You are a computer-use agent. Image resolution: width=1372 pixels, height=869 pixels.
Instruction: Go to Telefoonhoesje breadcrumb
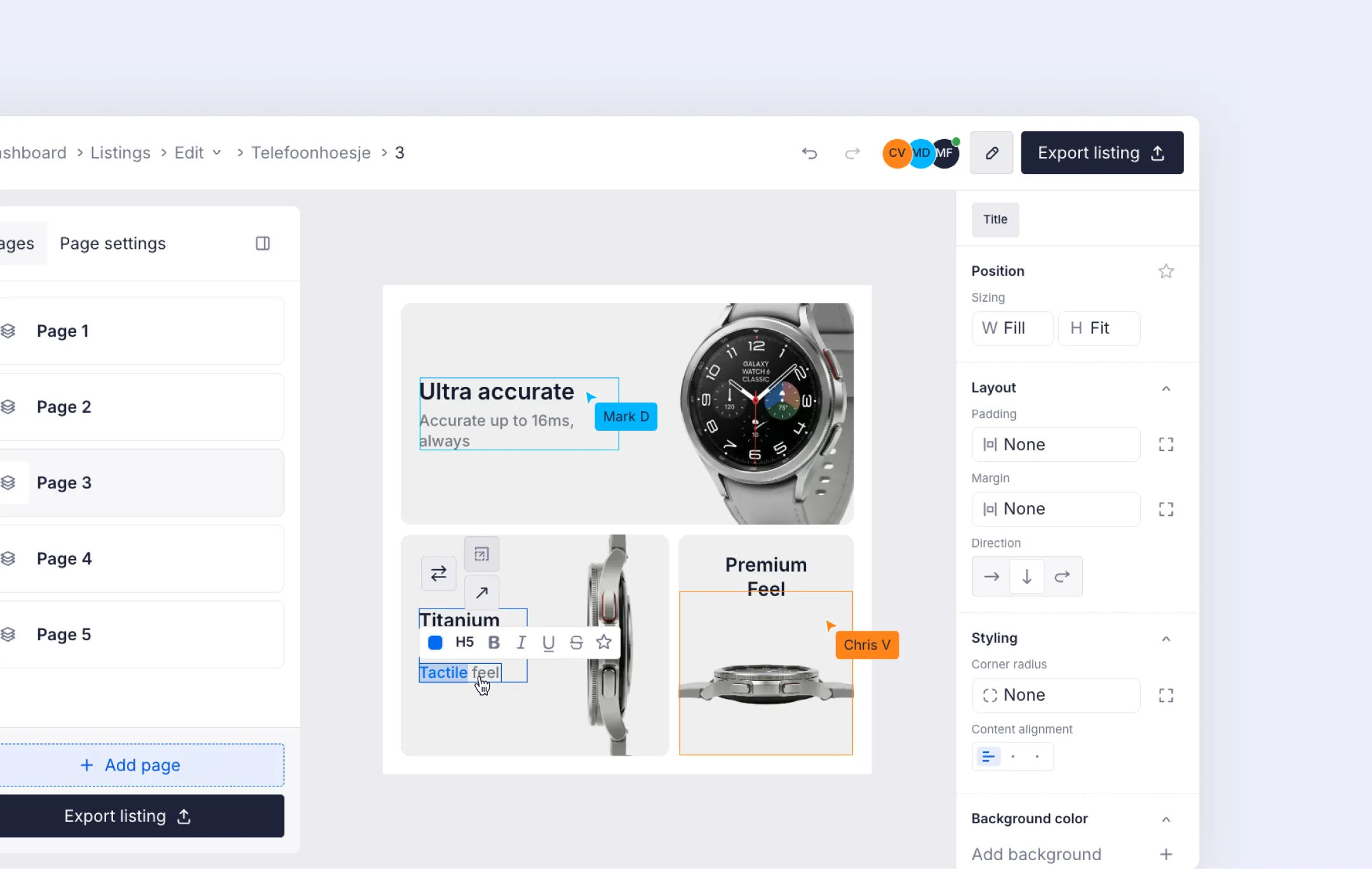[x=311, y=152]
